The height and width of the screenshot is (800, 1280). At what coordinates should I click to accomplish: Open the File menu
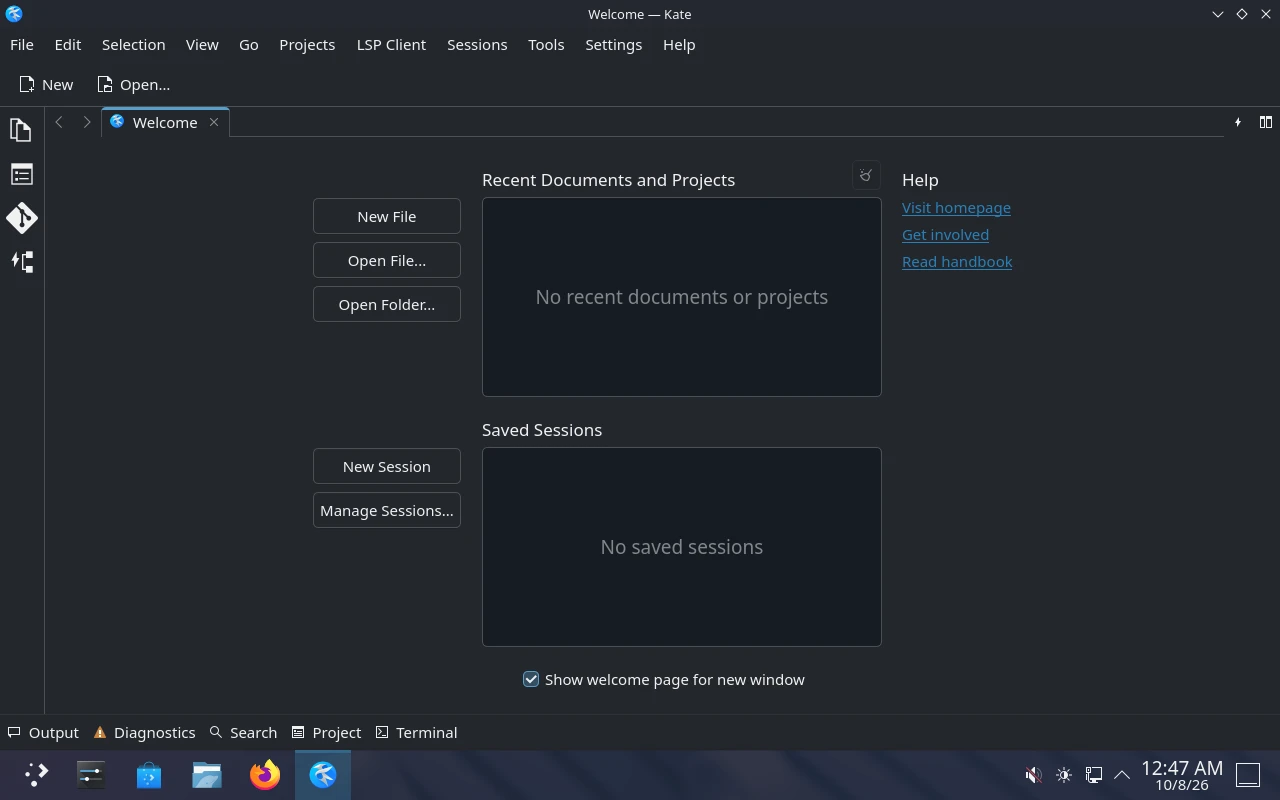point(22,45)
